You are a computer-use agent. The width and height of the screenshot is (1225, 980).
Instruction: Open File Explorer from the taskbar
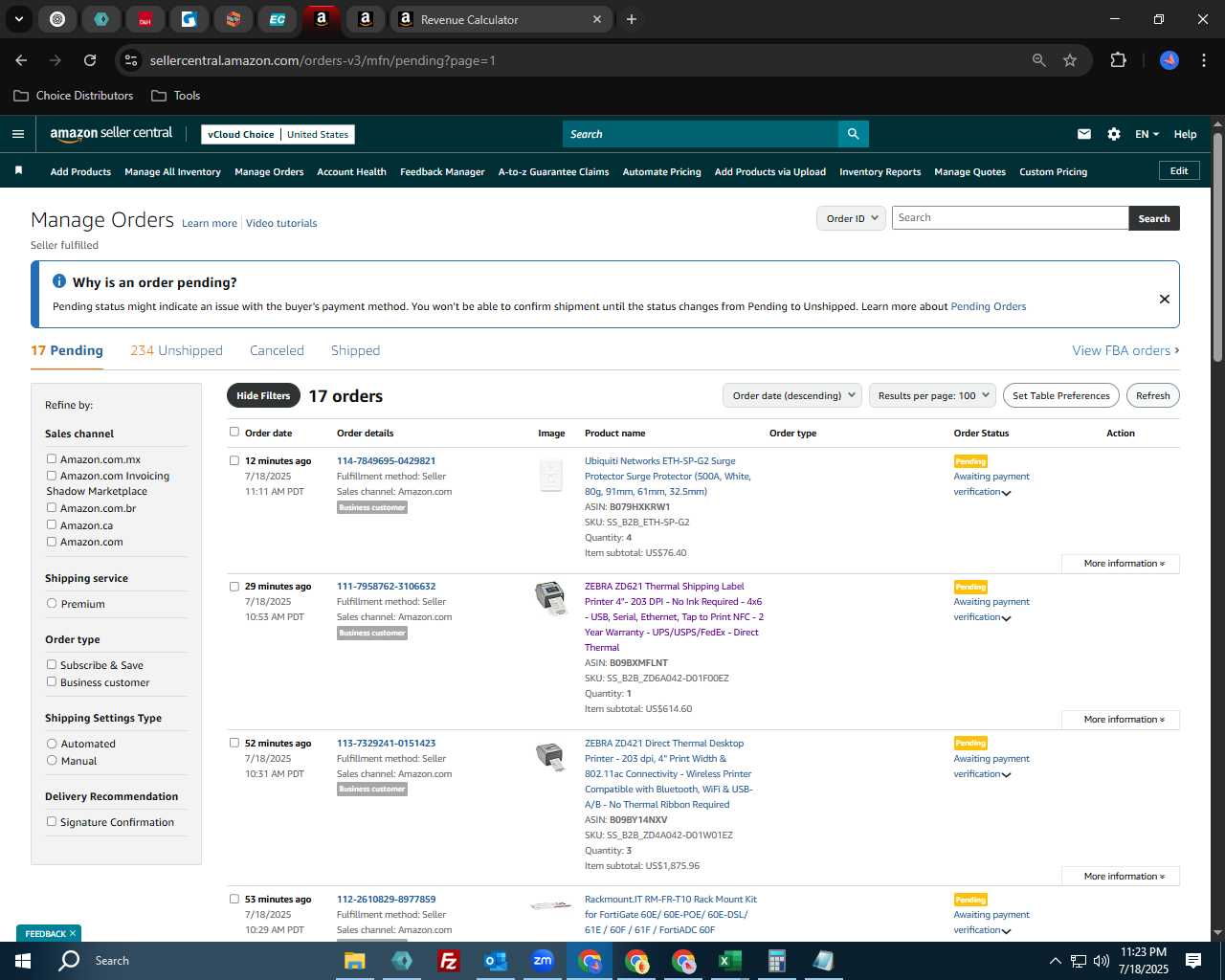[354, 961]
